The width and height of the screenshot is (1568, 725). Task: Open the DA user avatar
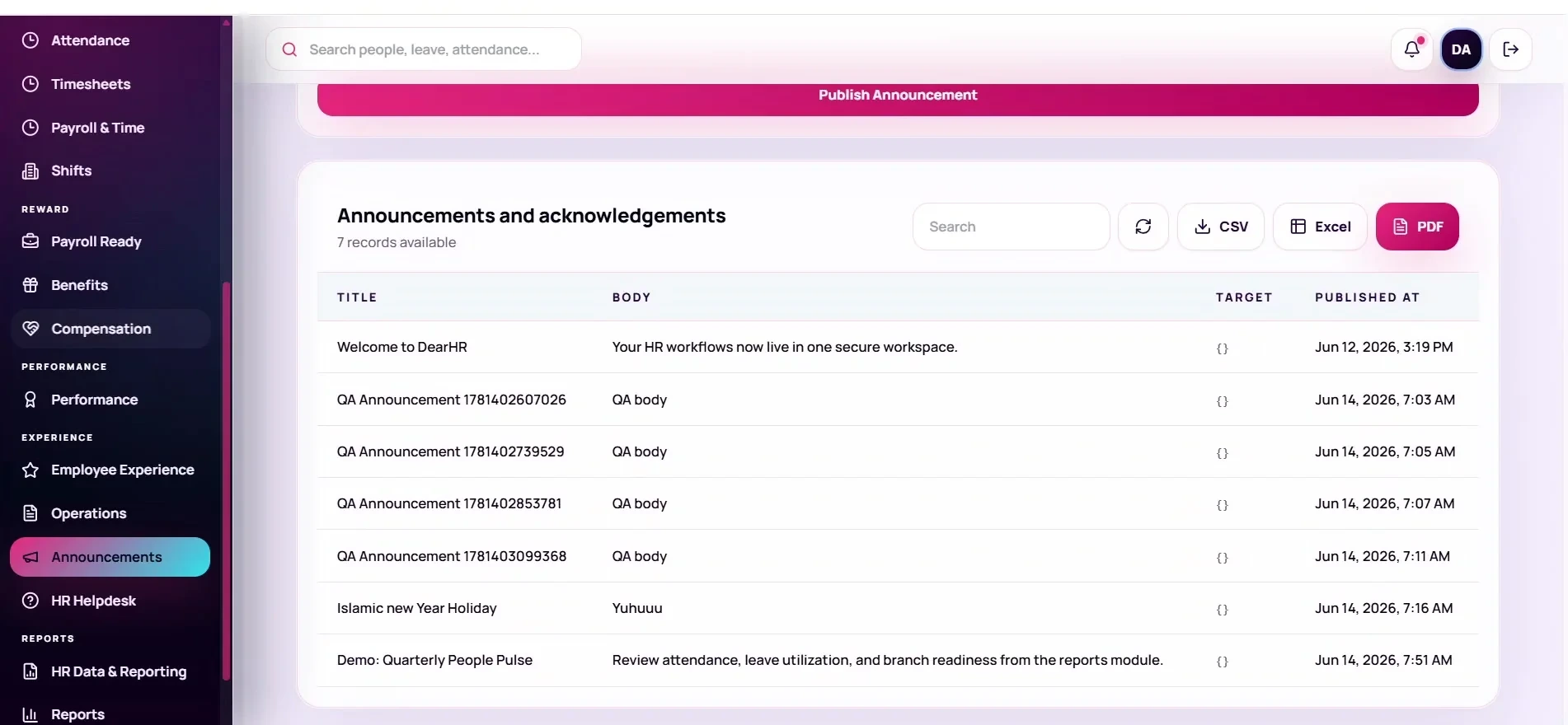tap(1461, 49)
